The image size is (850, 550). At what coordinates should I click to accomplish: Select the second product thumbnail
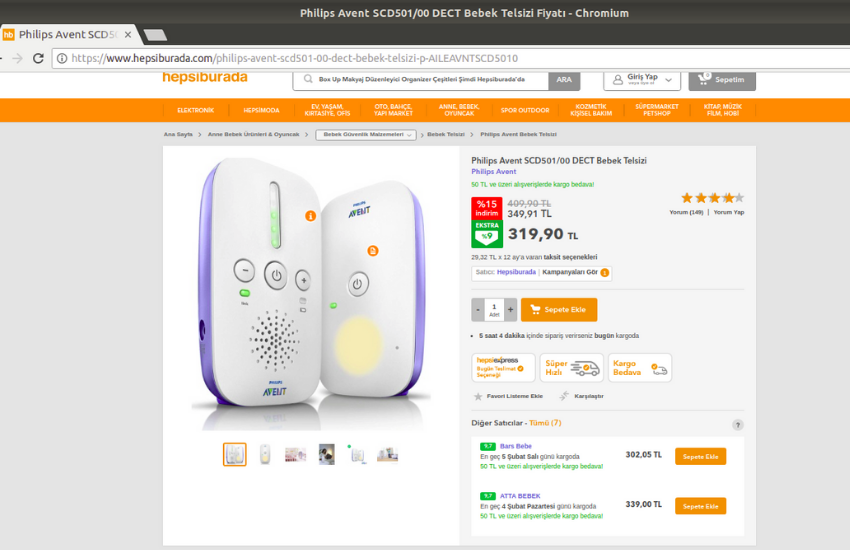click(x=265, y=455)
